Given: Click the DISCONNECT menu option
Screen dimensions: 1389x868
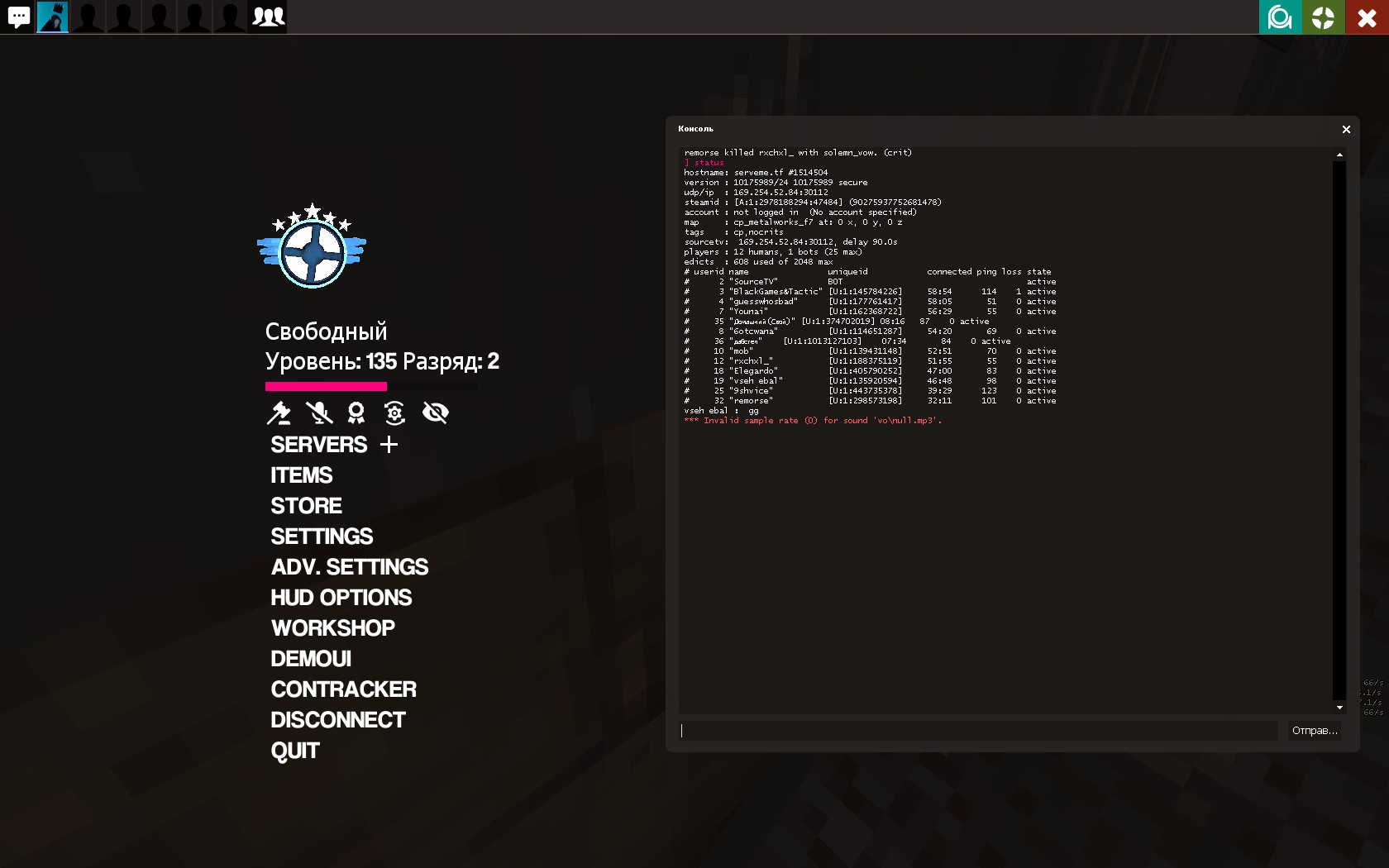Looking at the screenshot, I should click(337, 720).
